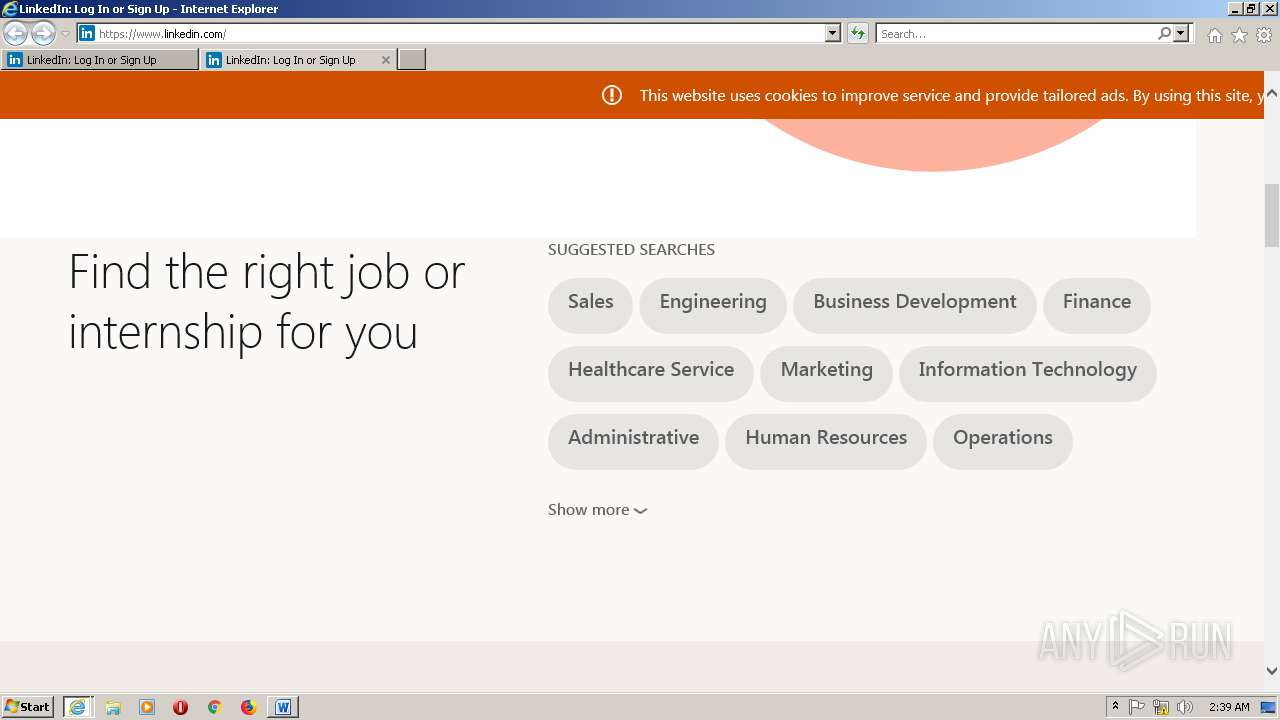Click the address bar URL field
Image resolution: width=1280 pixels, height=720 pixels.
click(x=460, y=33)
